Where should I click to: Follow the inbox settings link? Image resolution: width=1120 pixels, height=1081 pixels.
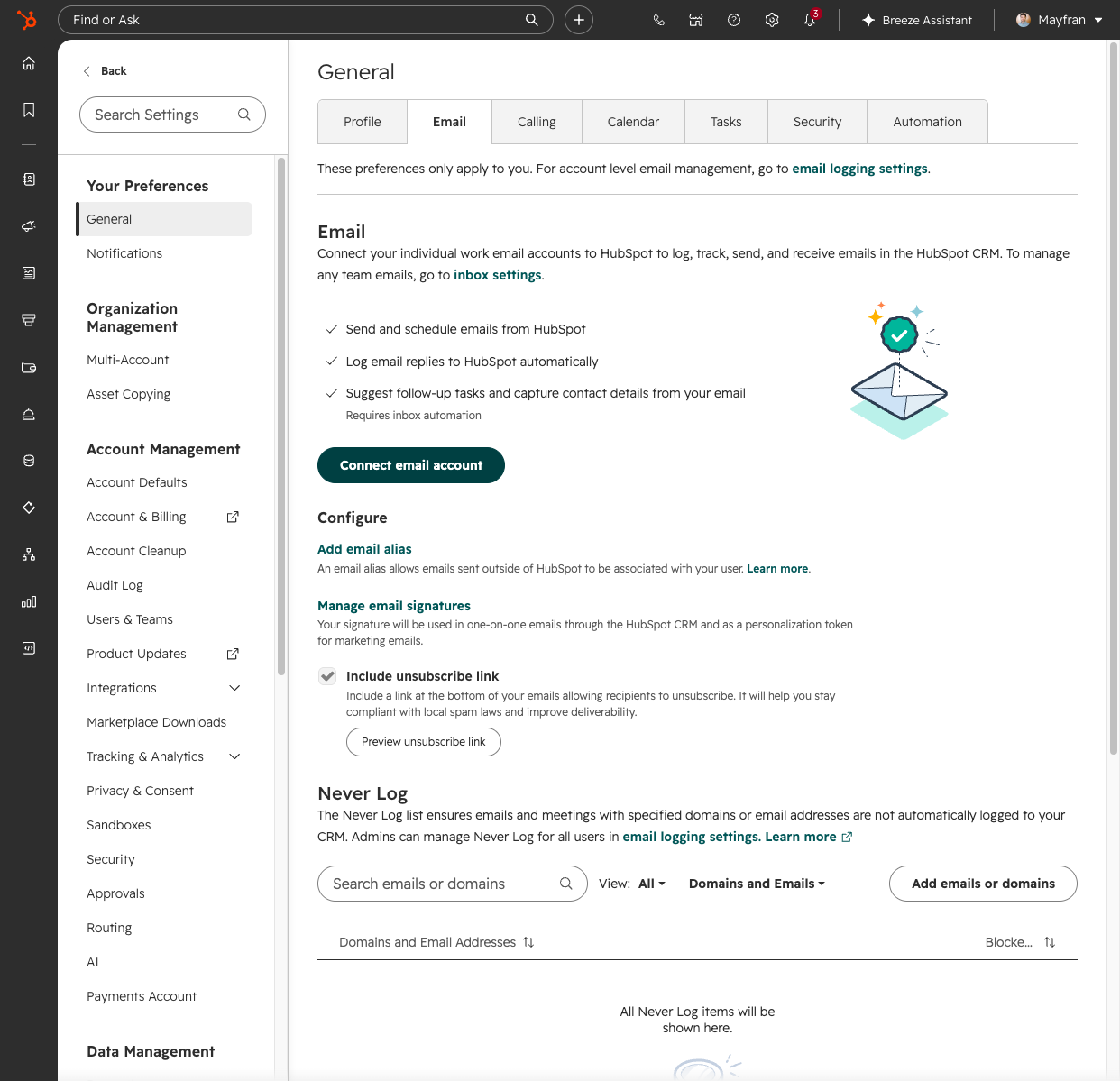pos(497,275)
